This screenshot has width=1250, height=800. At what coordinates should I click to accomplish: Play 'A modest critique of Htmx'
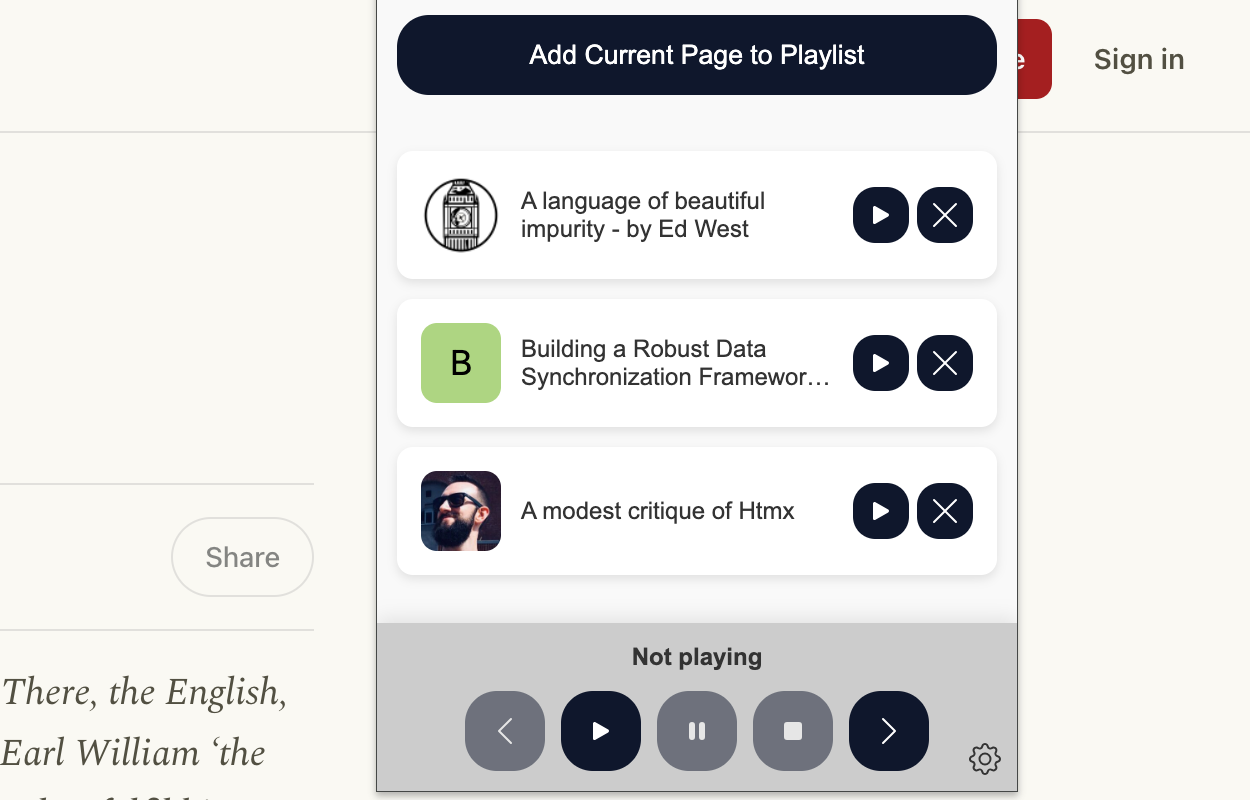881,511
